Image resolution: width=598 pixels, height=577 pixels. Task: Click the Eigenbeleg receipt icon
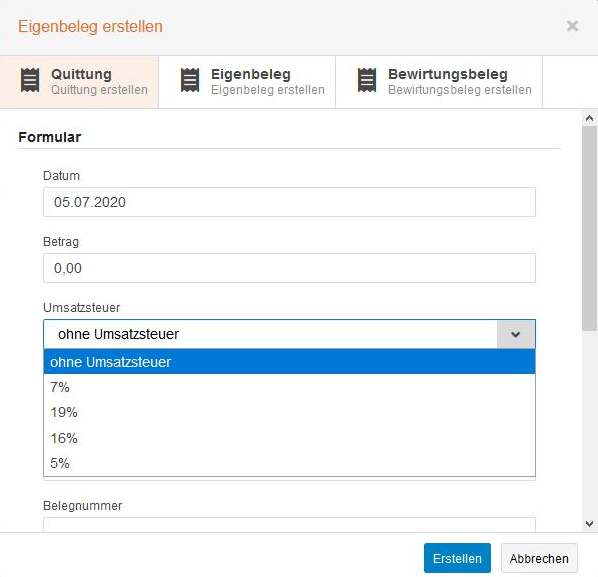(x=190, y=80)
